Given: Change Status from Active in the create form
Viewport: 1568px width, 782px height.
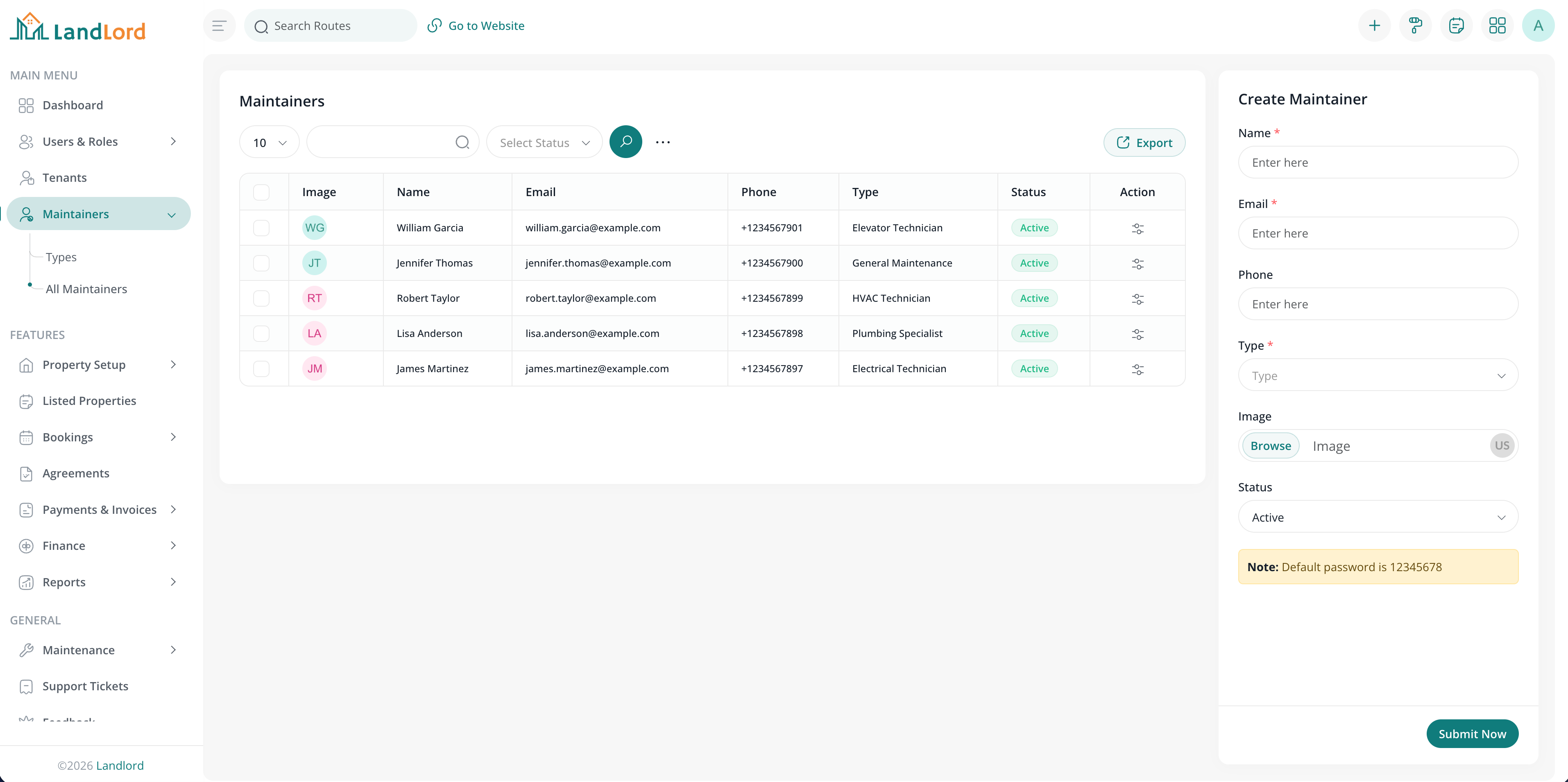Looking at the screenshot, I should pos(1378,517).
